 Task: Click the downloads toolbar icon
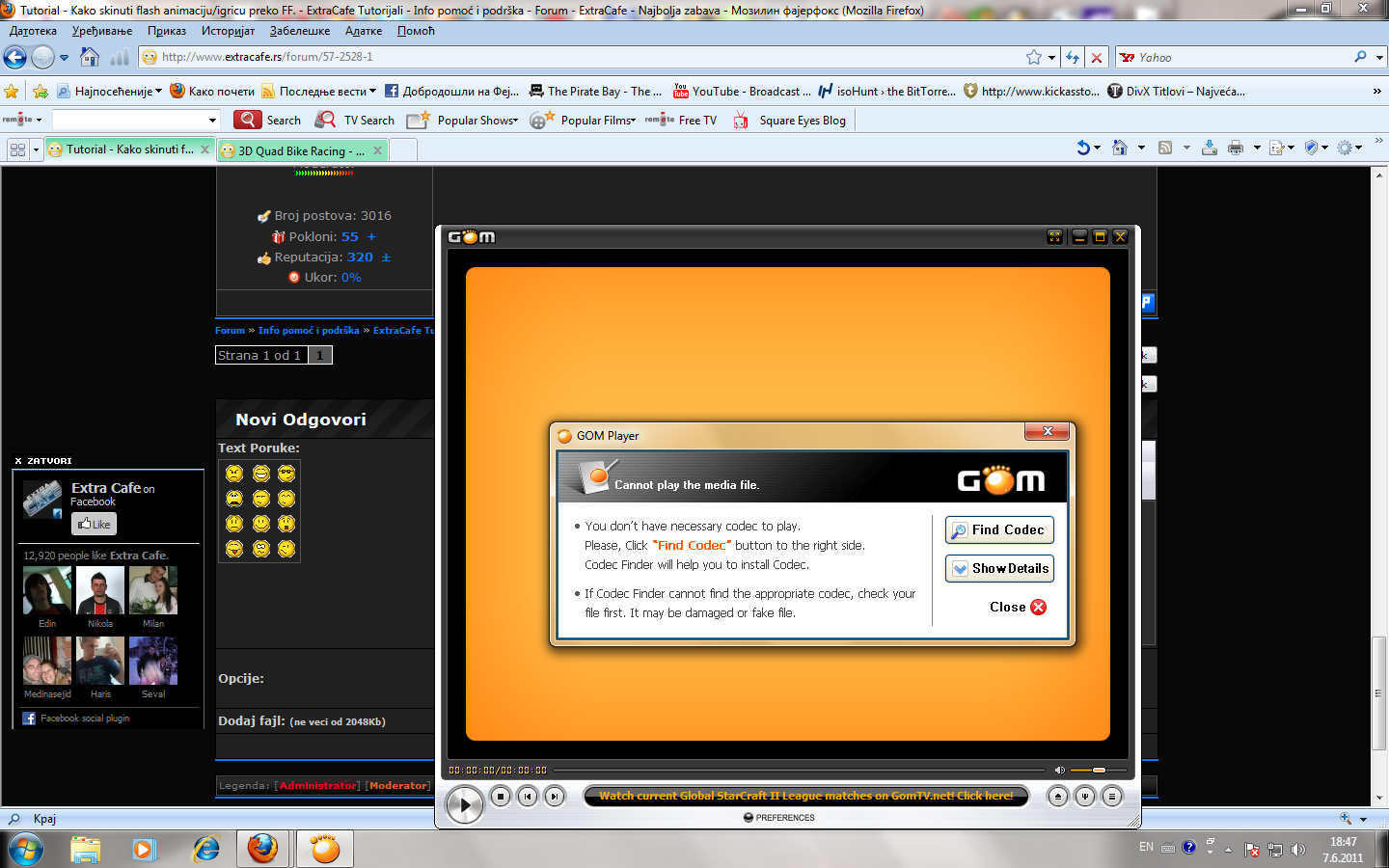click(1210, 148)
